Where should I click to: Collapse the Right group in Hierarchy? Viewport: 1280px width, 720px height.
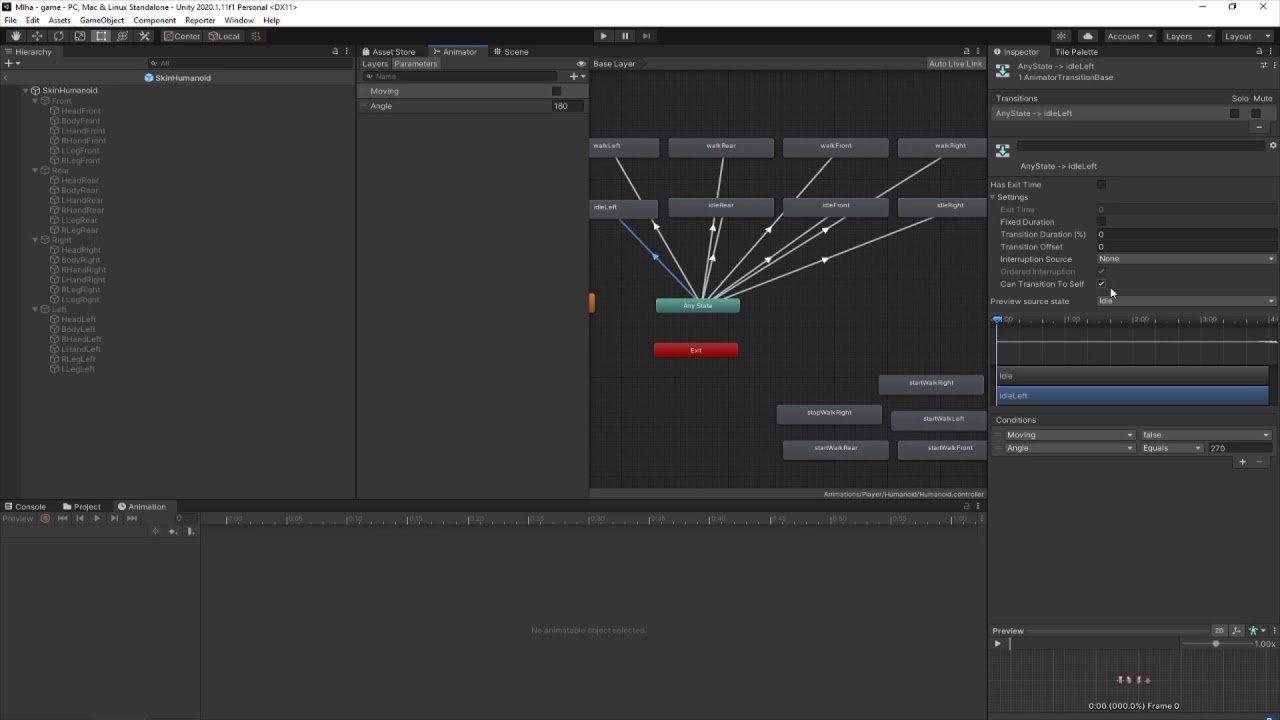pos(35,240)
